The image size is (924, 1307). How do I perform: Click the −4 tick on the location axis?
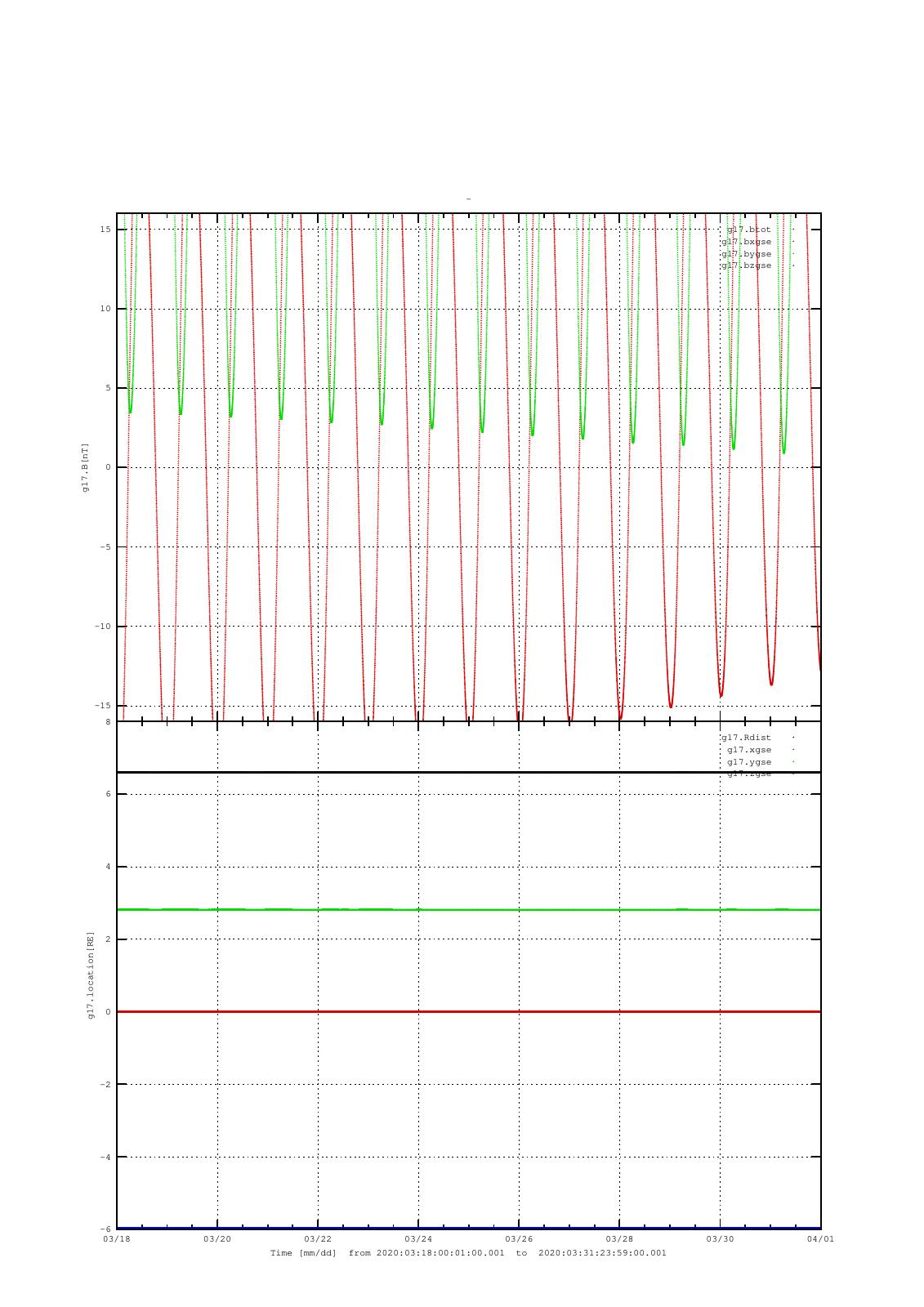105,1158
